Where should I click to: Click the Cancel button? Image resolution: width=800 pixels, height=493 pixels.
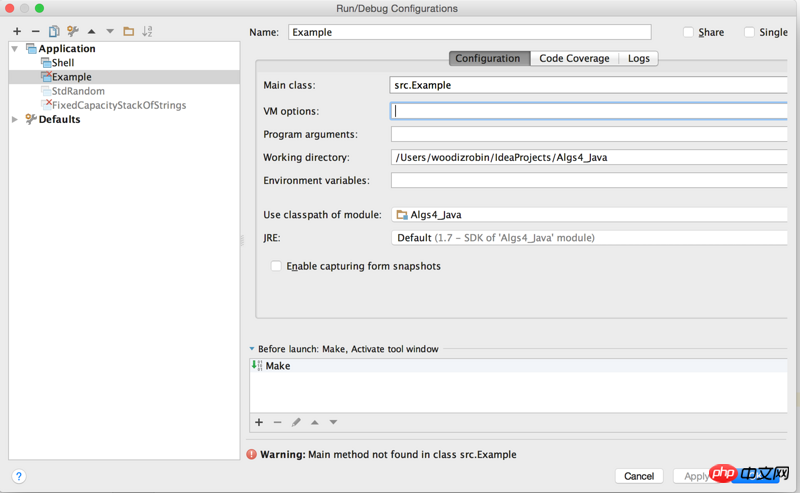(x=638, y=476)
